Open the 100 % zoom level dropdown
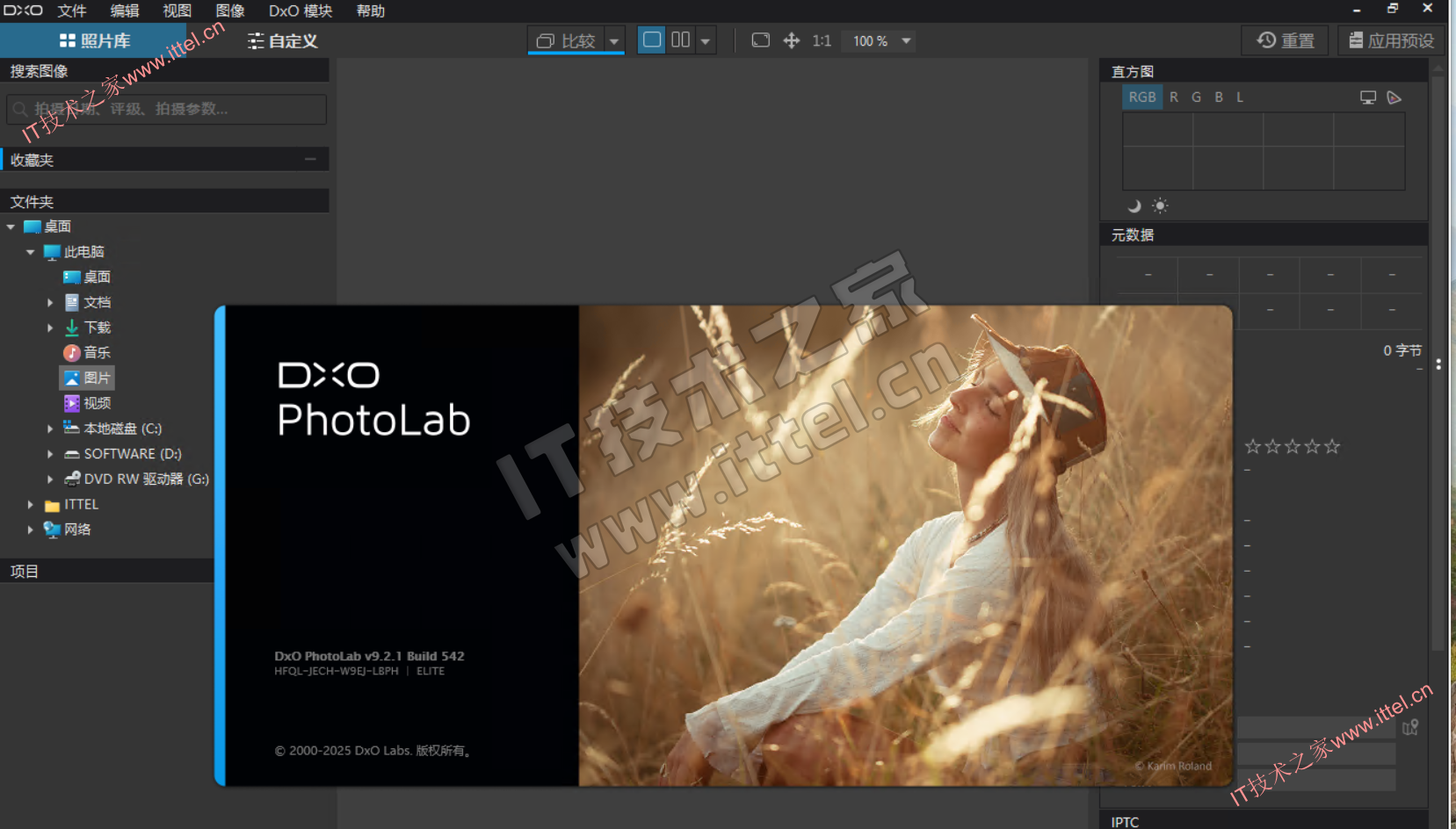The width and height of the screenshot is (1456, 829). [906, 40]
